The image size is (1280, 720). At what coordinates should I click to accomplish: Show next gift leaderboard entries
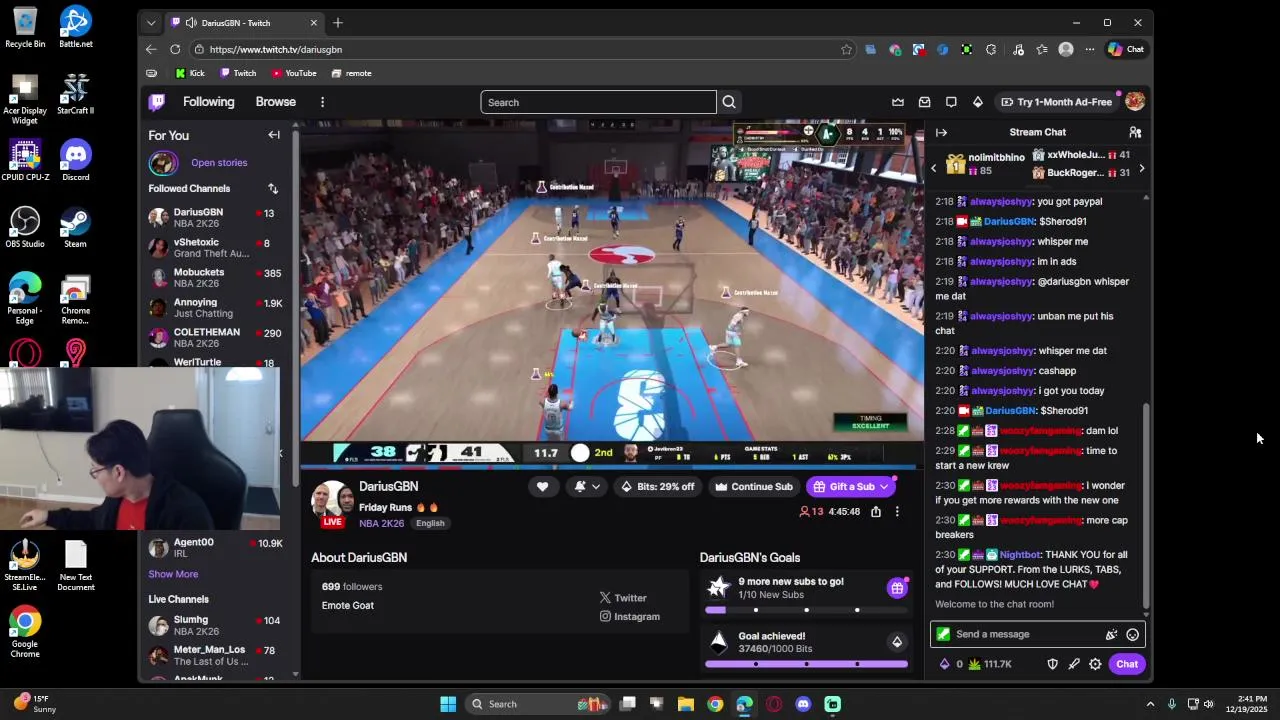1142,168
